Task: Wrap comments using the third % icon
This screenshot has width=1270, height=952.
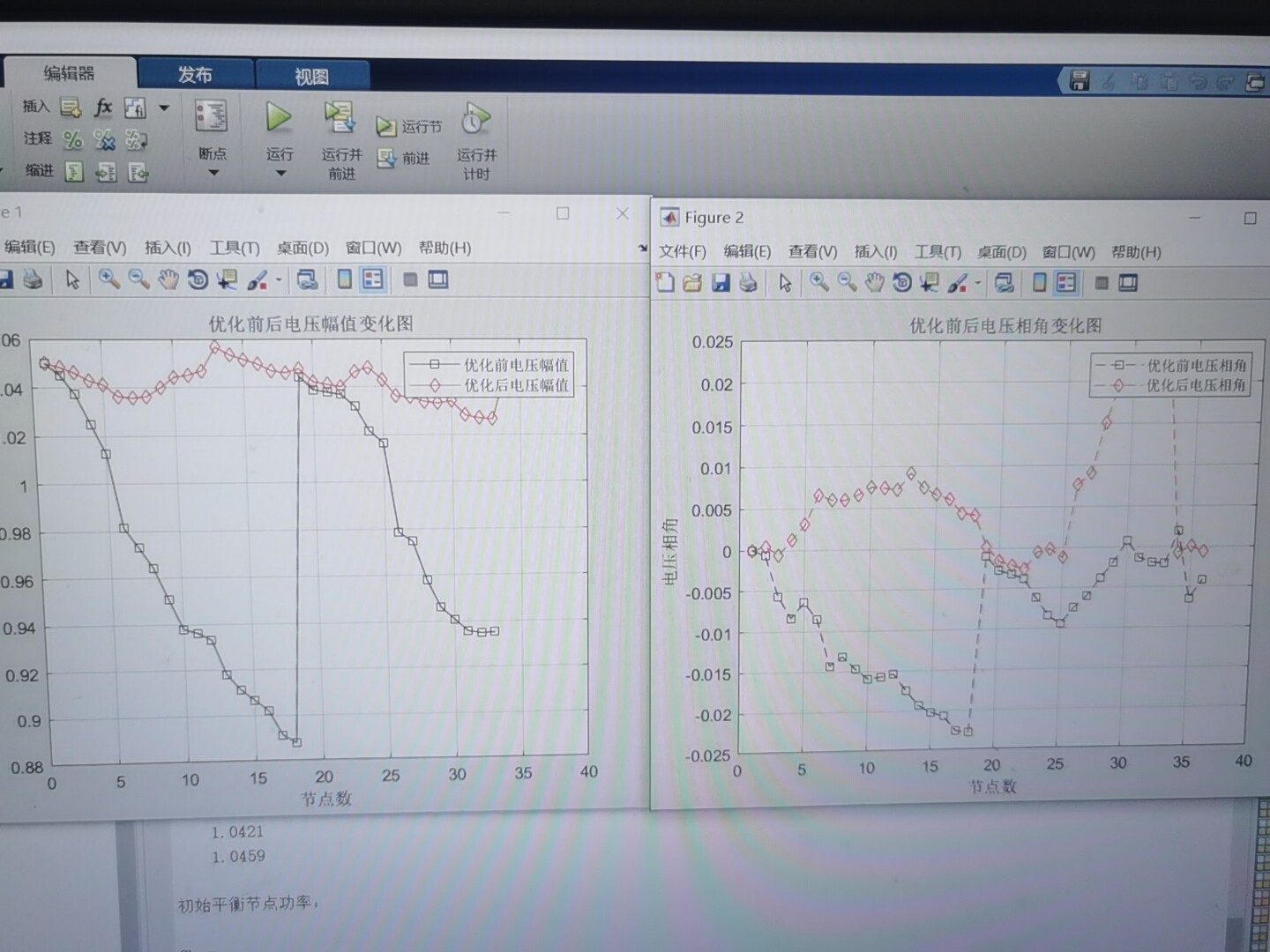Action: tap(136, 139)
